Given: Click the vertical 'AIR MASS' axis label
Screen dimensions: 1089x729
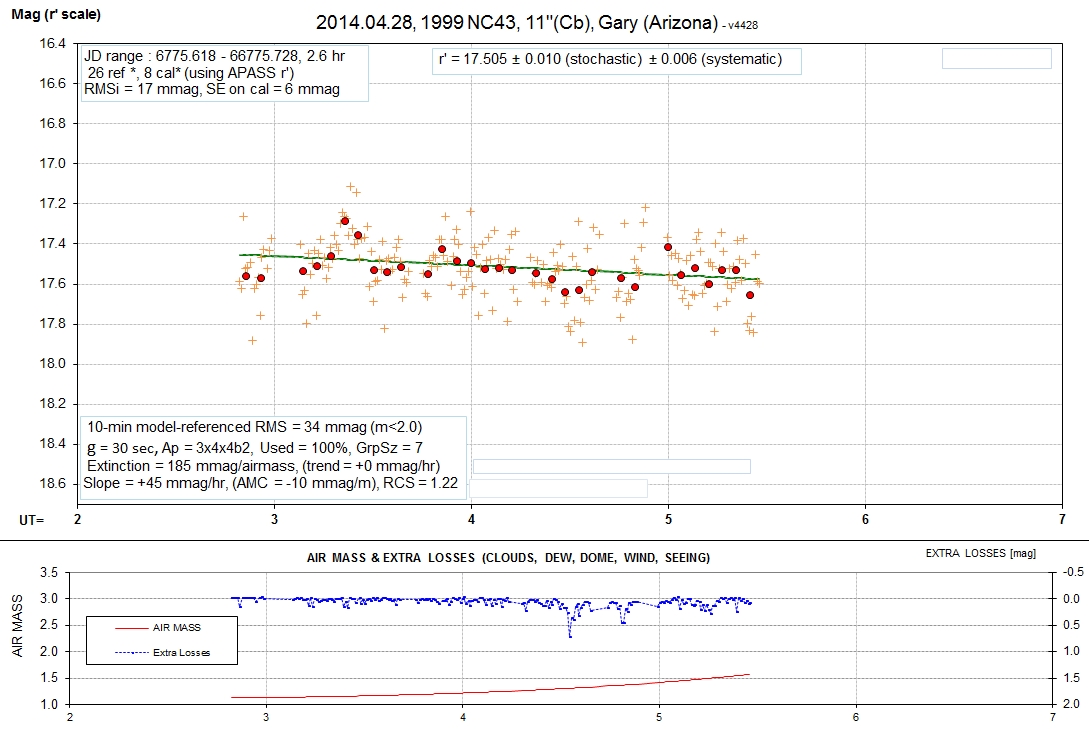Looking at the screenshot, I should [x=17, y=626].
